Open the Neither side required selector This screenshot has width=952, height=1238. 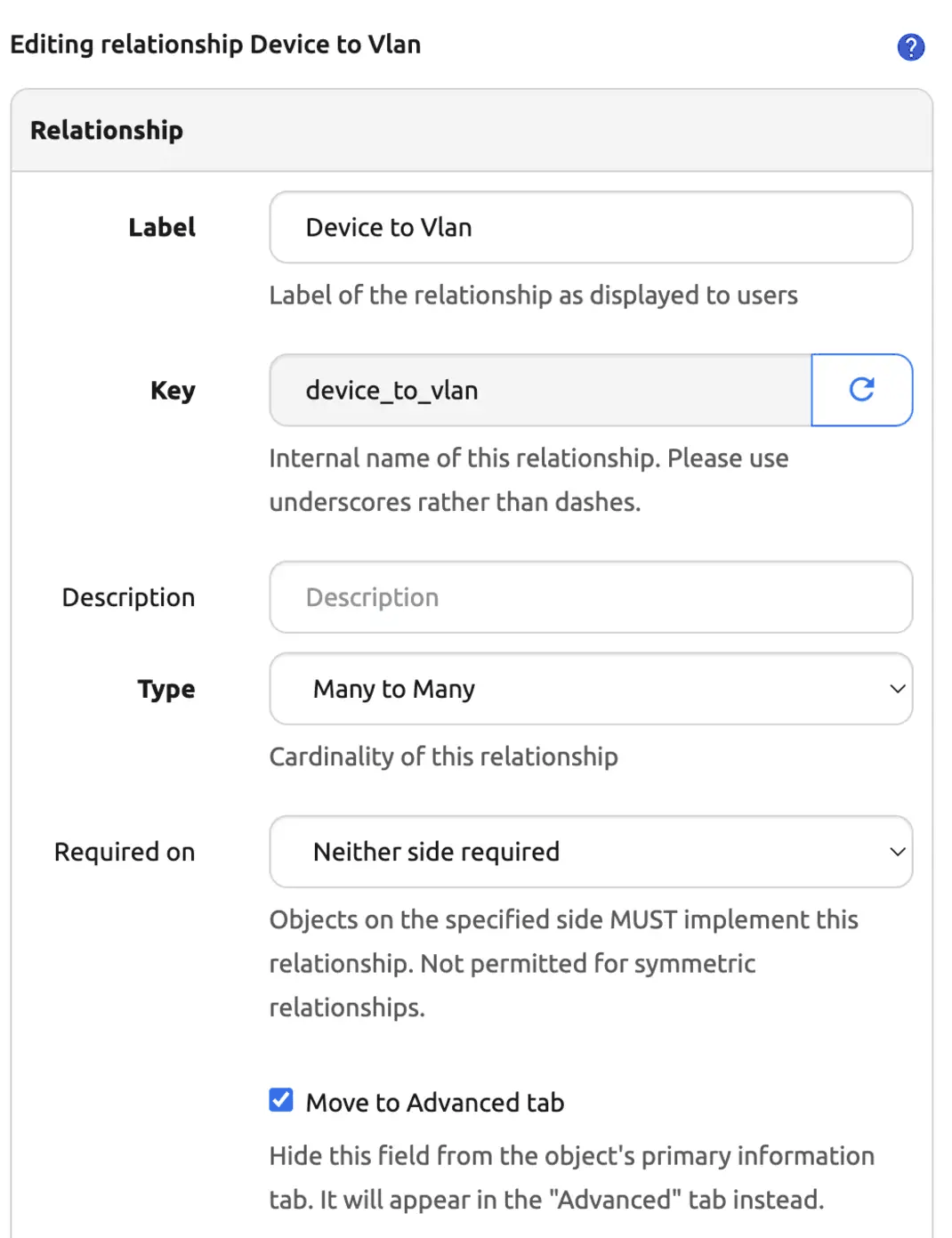click(591, 852)
